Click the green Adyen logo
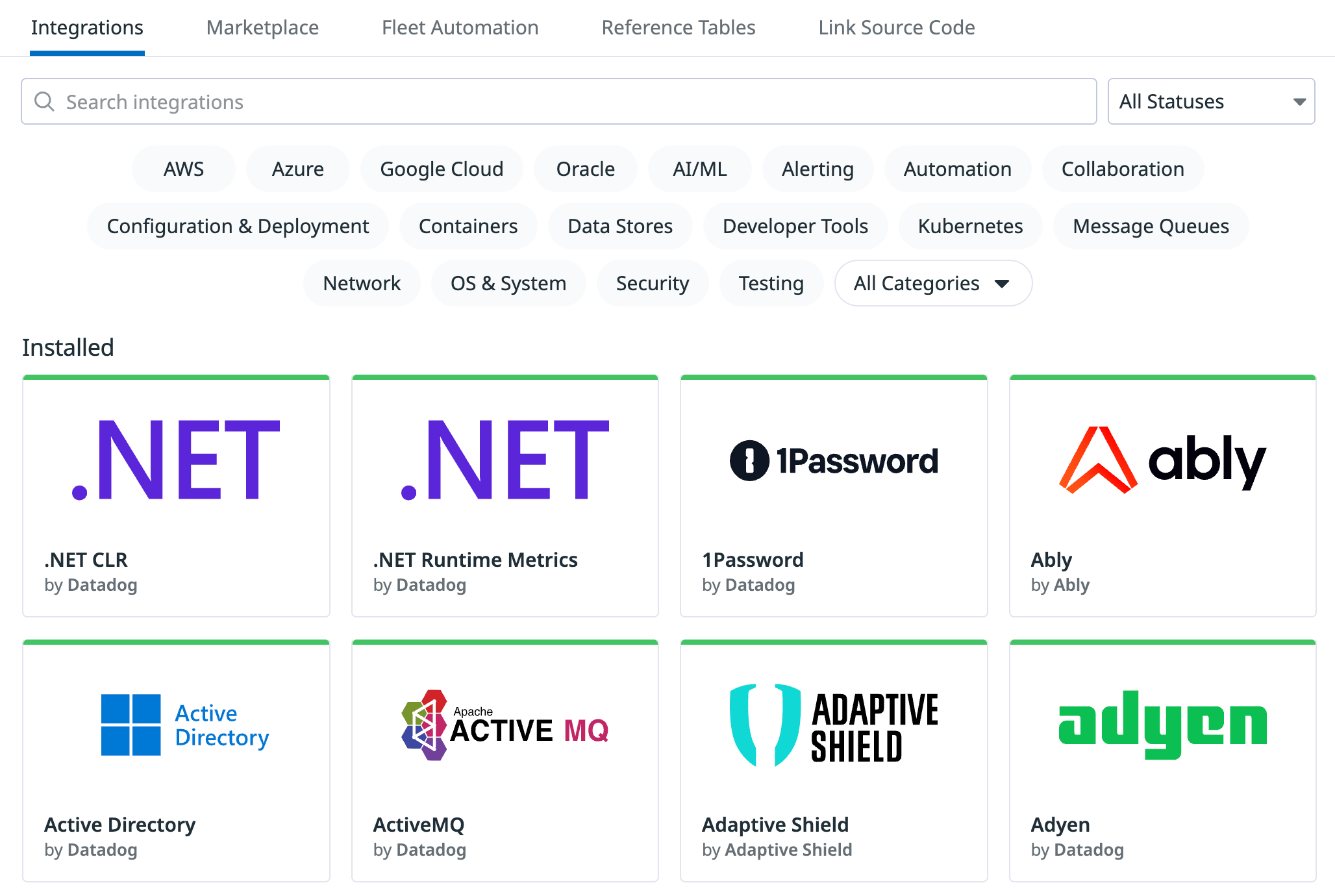The height and width of the screenshot is (896, 1335). click(x=1162, y=725)
